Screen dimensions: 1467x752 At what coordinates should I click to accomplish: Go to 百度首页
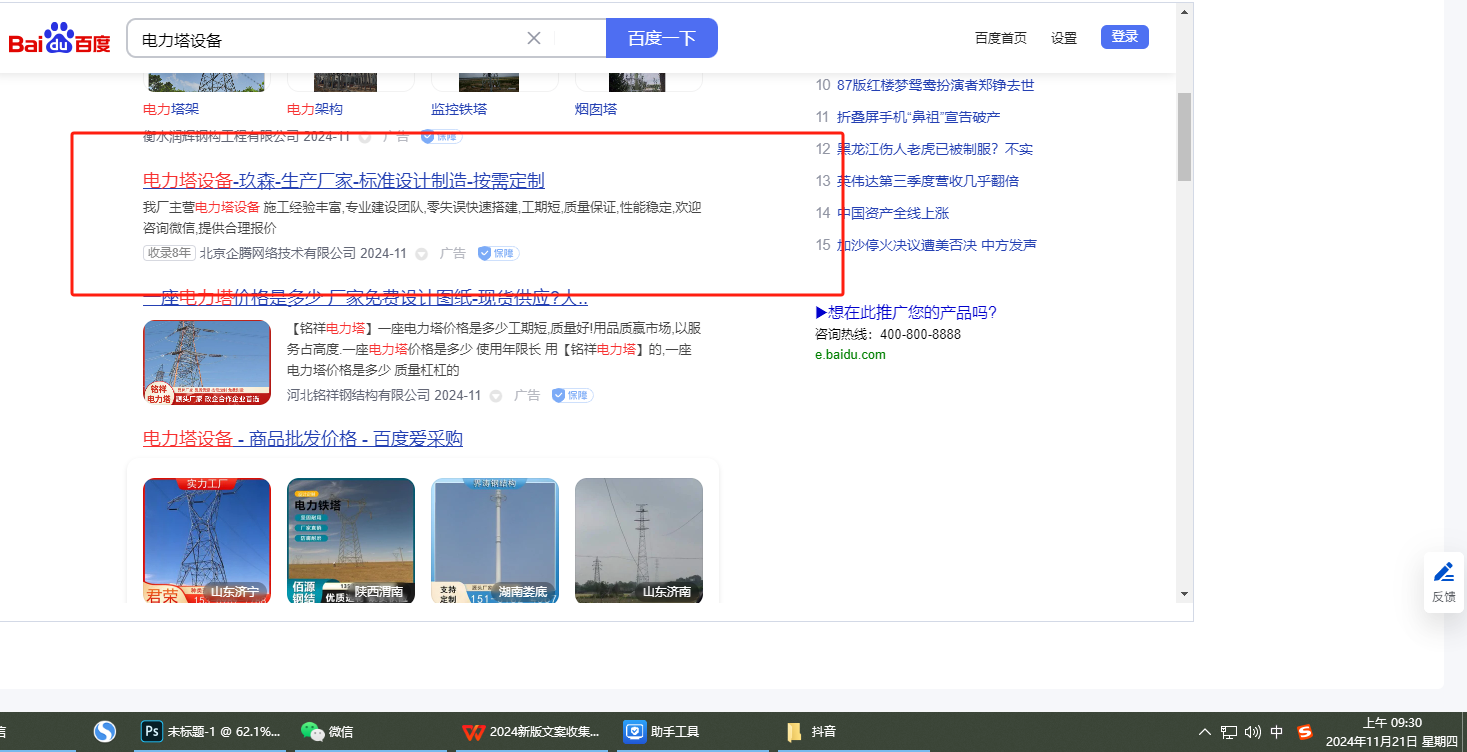coord(1001,38)
